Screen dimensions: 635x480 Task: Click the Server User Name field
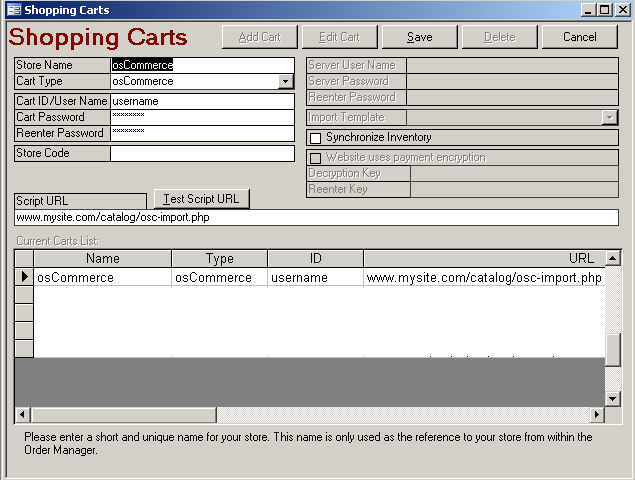(x=512, y=65)
